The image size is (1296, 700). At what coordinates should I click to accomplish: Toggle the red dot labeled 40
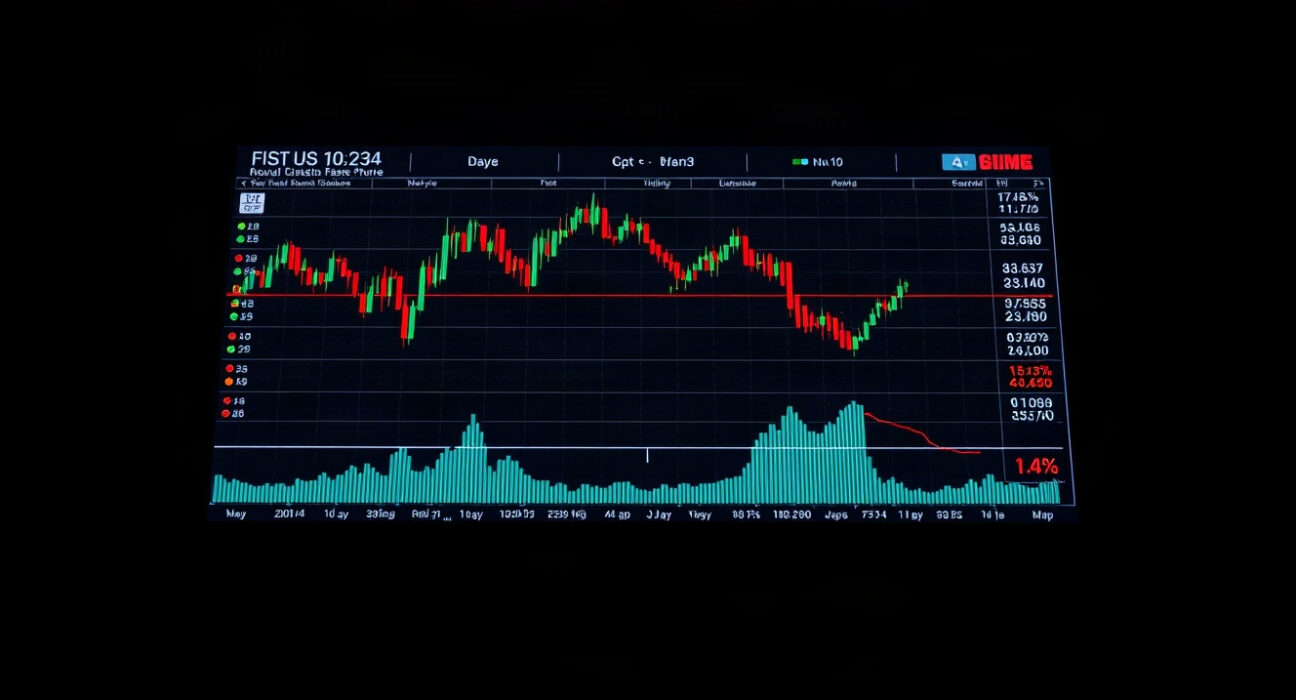[x=233, y=337]
